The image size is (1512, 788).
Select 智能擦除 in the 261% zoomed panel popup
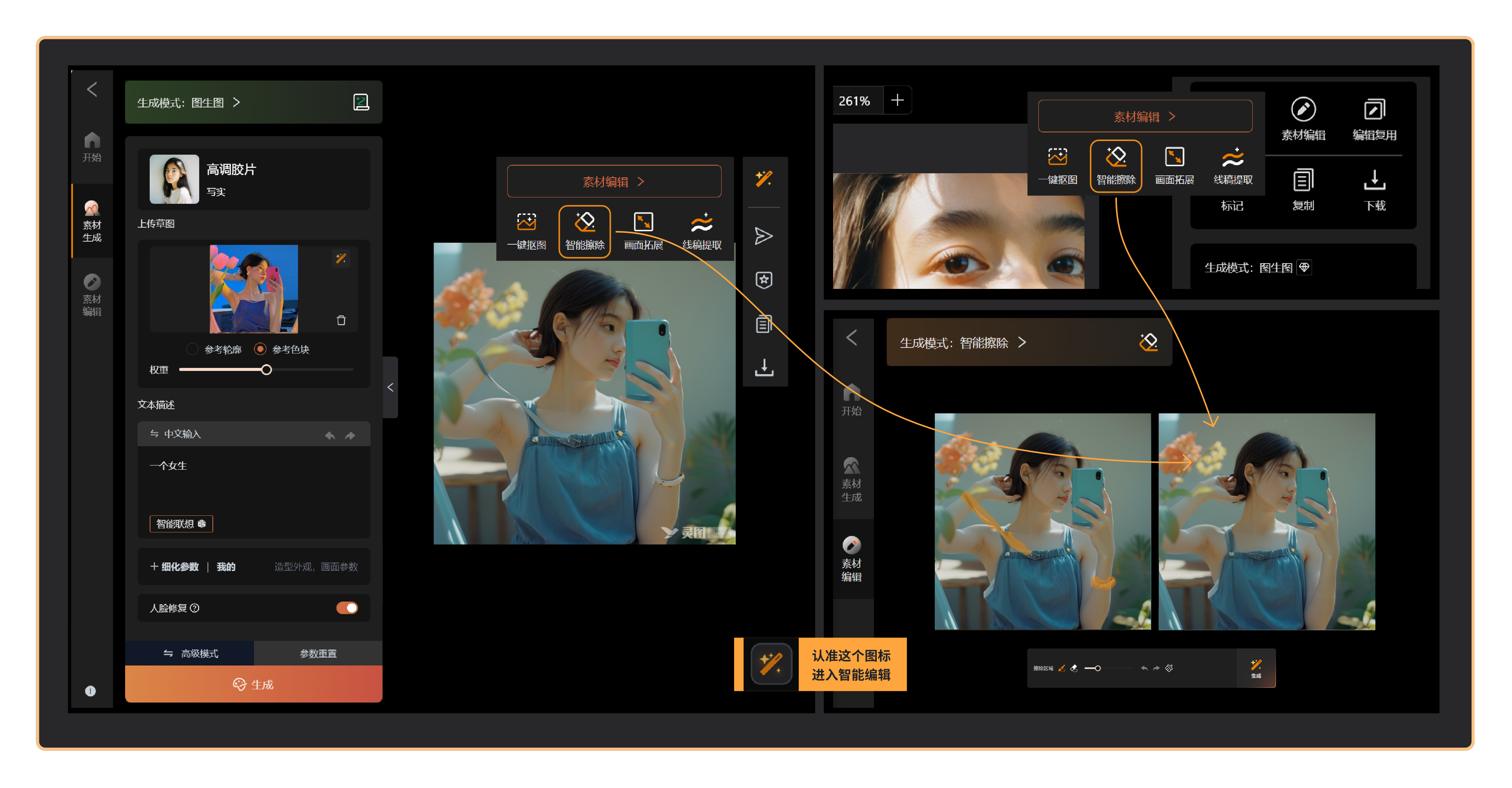click(1116, 166)
